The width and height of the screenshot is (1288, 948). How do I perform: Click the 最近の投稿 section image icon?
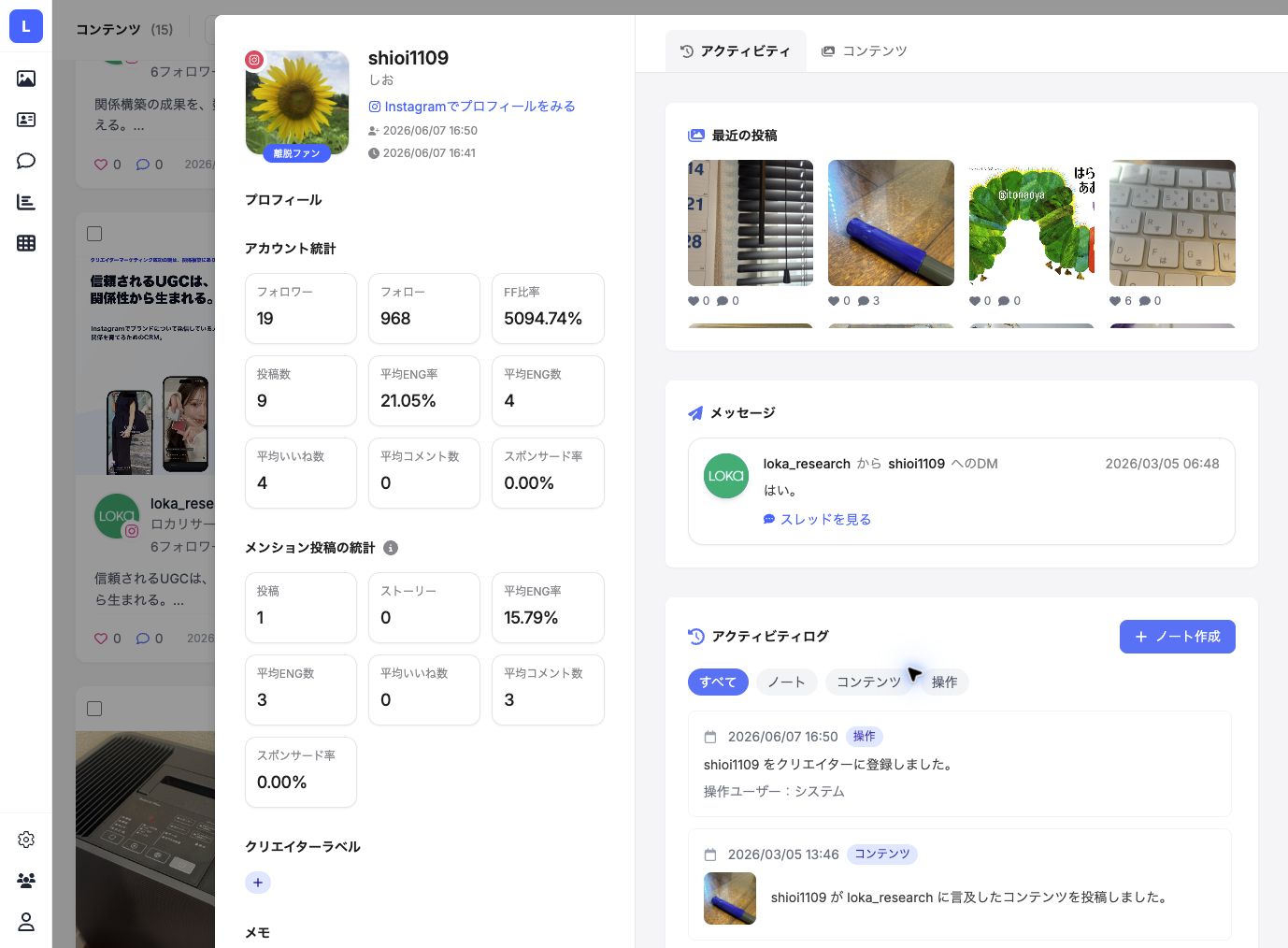pyautogui.click(x=696, y=136)
